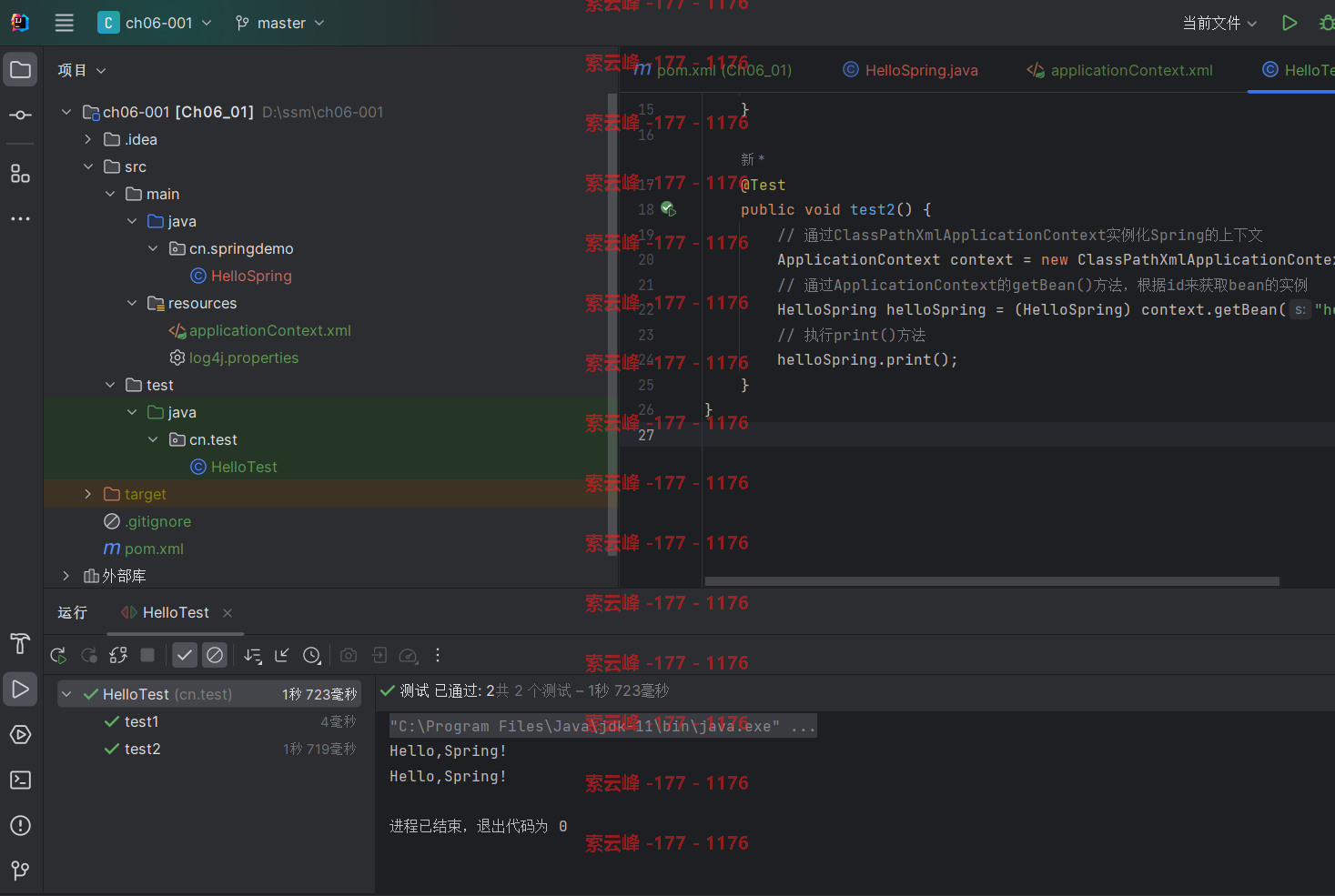Collapse the src folder
The width and height of the screenshot is (1335, 896).
[x=88, y=166]
